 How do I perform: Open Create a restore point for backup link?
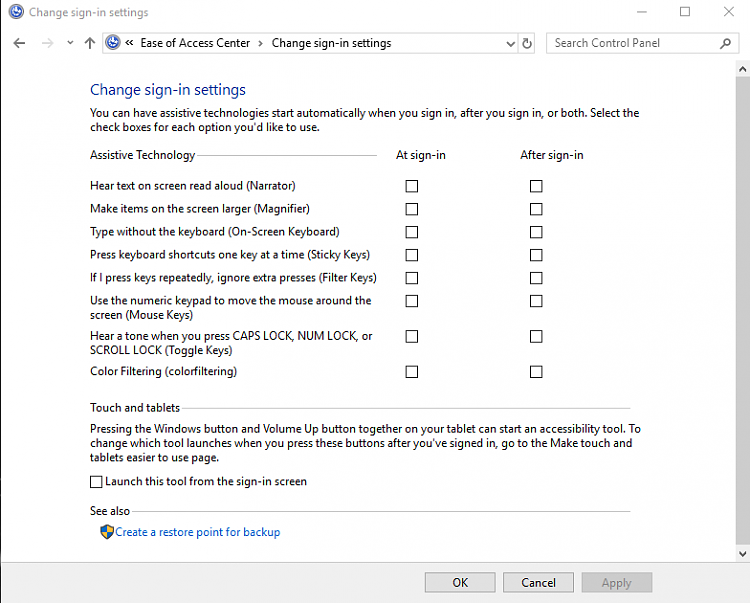[x=197, y=532]
